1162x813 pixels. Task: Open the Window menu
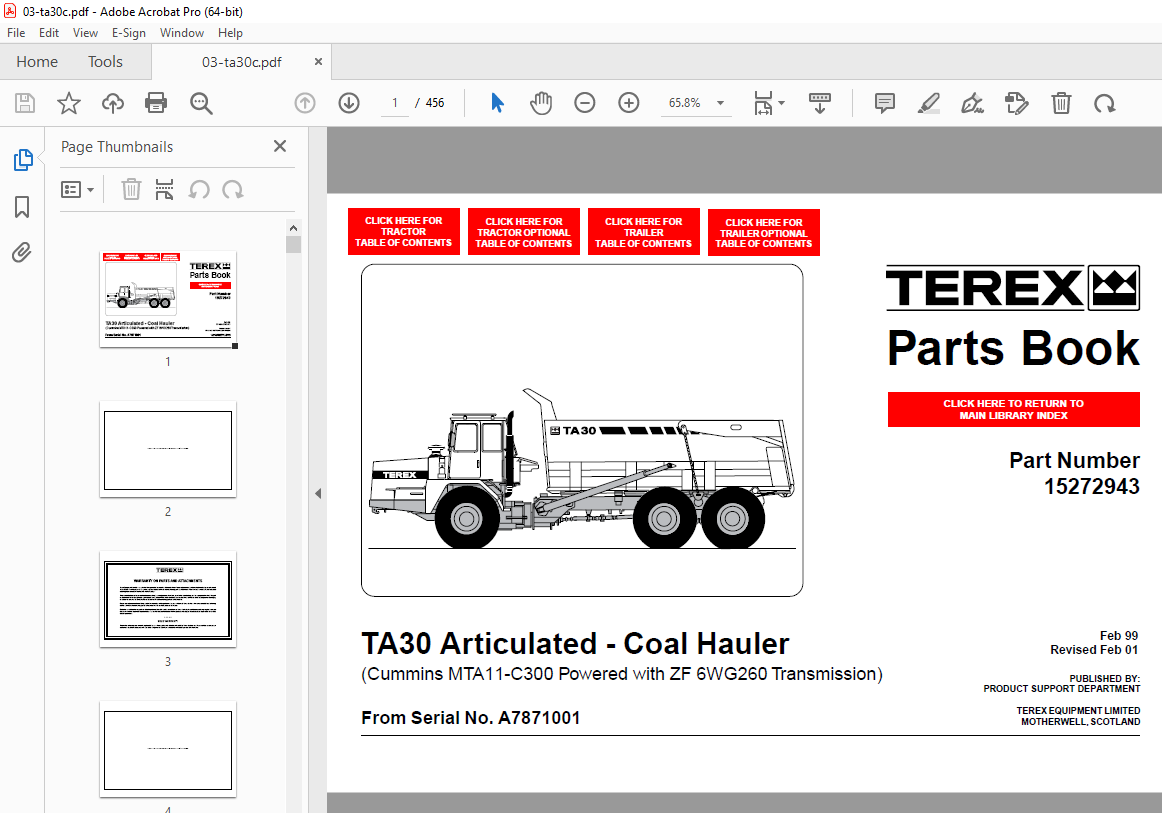point(182,33)
